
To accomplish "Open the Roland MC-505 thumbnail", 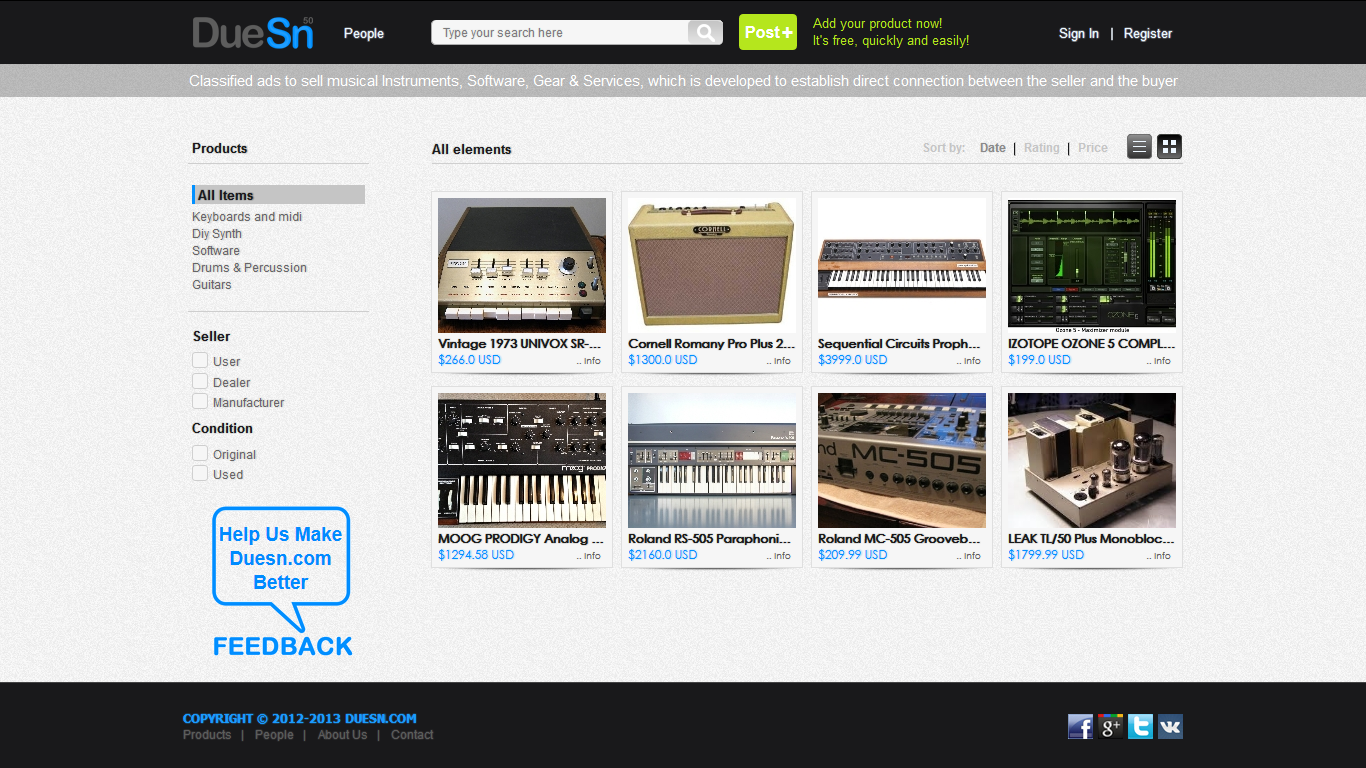I will point(902,460).
